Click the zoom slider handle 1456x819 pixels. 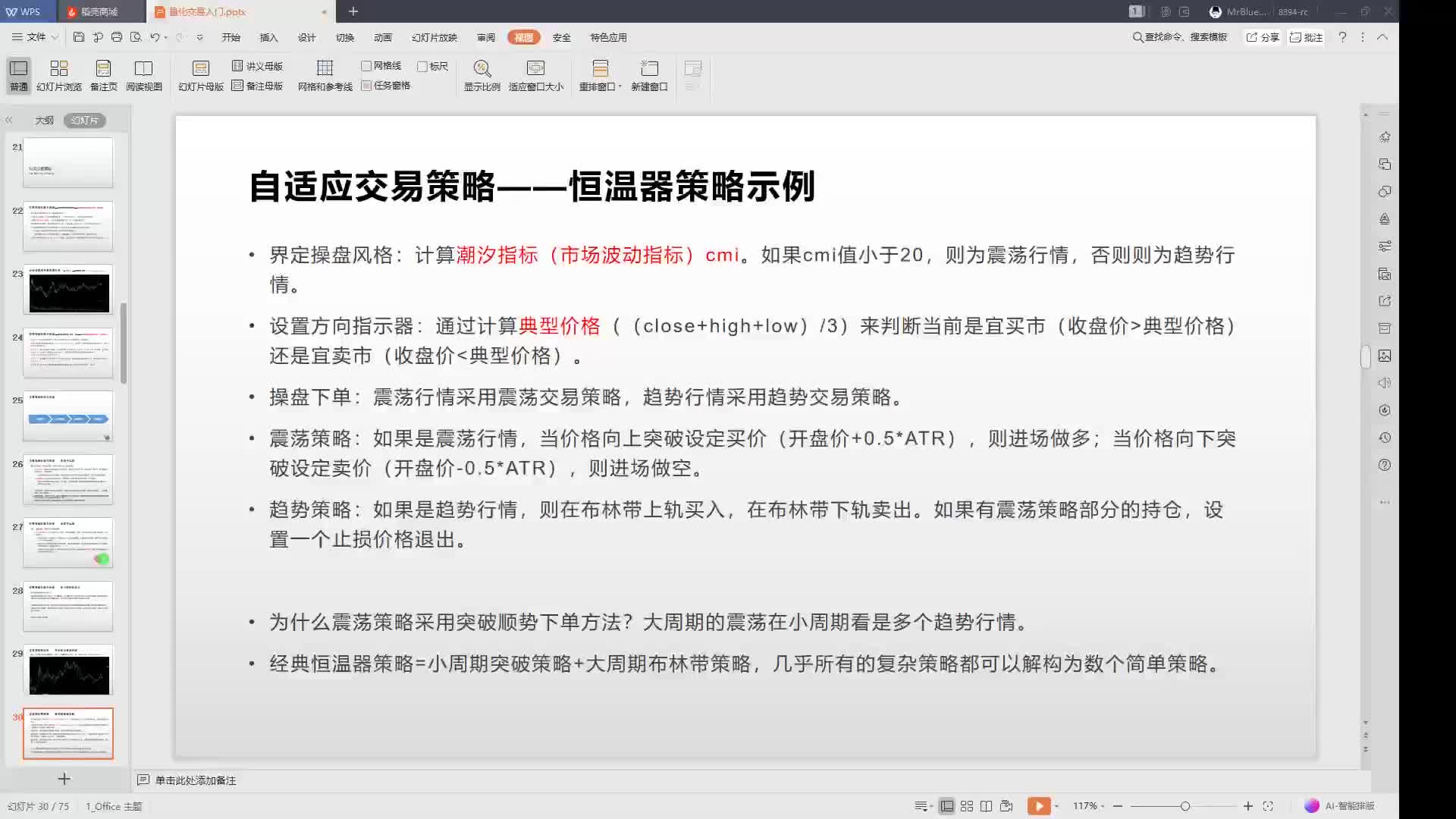click(1185, 806)
